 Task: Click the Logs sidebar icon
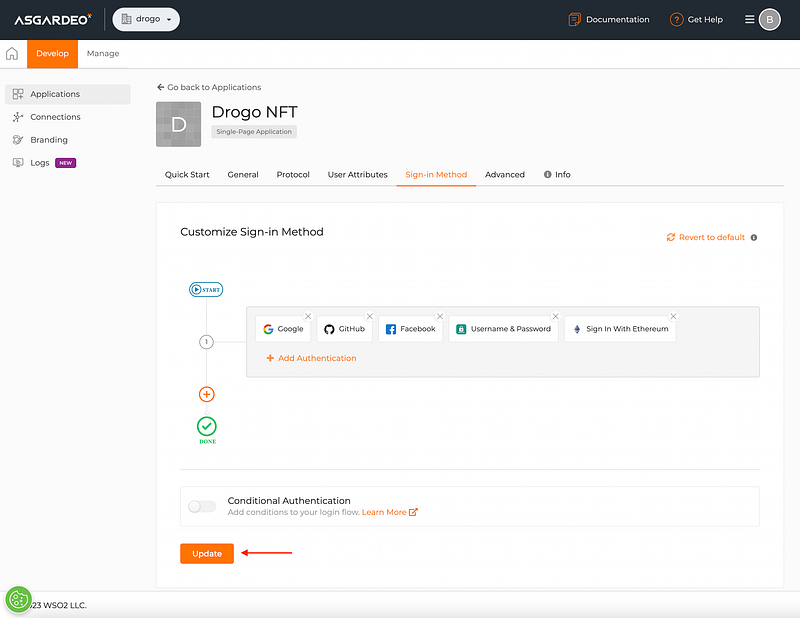point(18,163)
